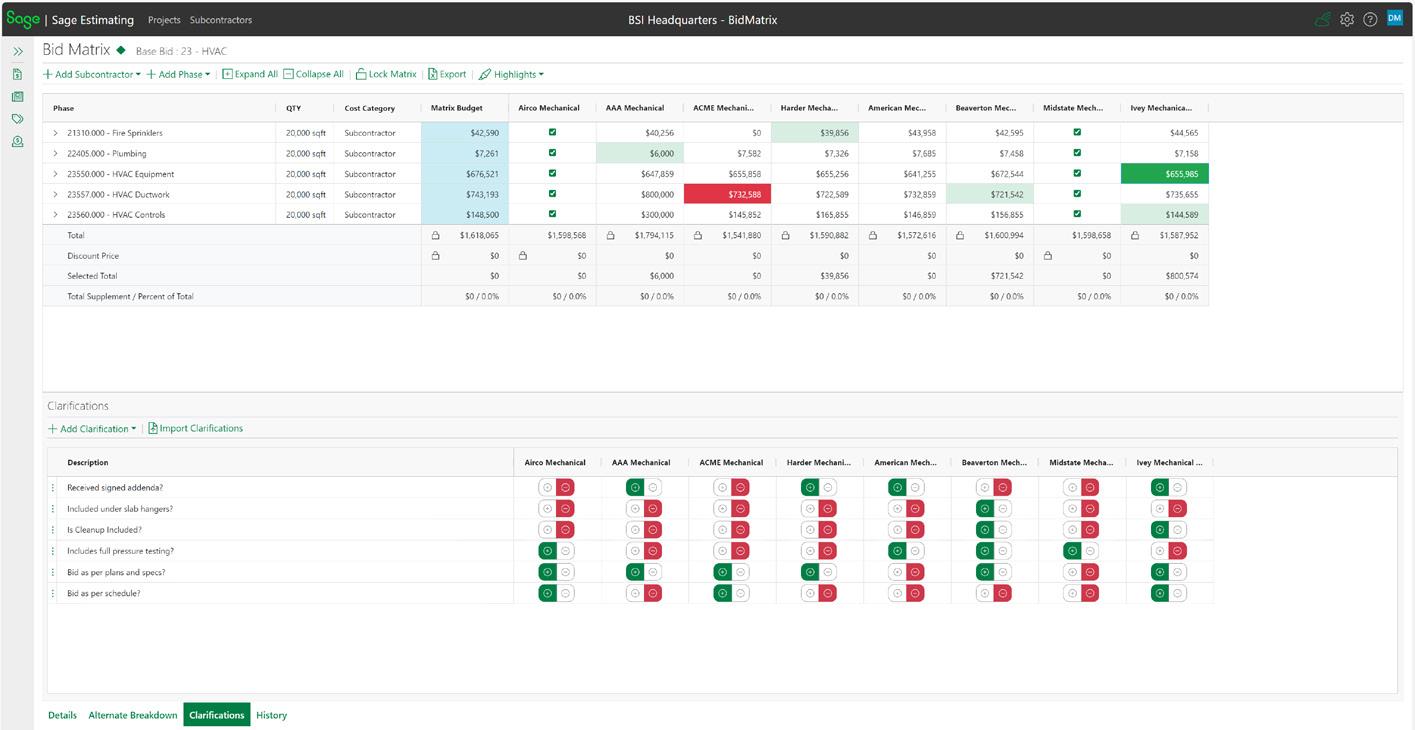Open the Highlights dropdown menu
The image size is (1415, 730).
coord(511,74)
